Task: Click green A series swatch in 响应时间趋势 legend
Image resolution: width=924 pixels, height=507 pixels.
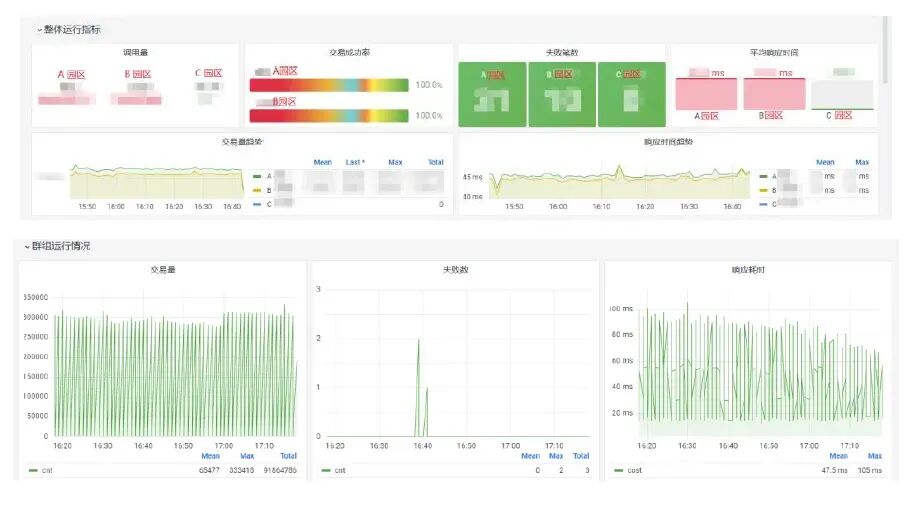Action: tap(763, 176)
